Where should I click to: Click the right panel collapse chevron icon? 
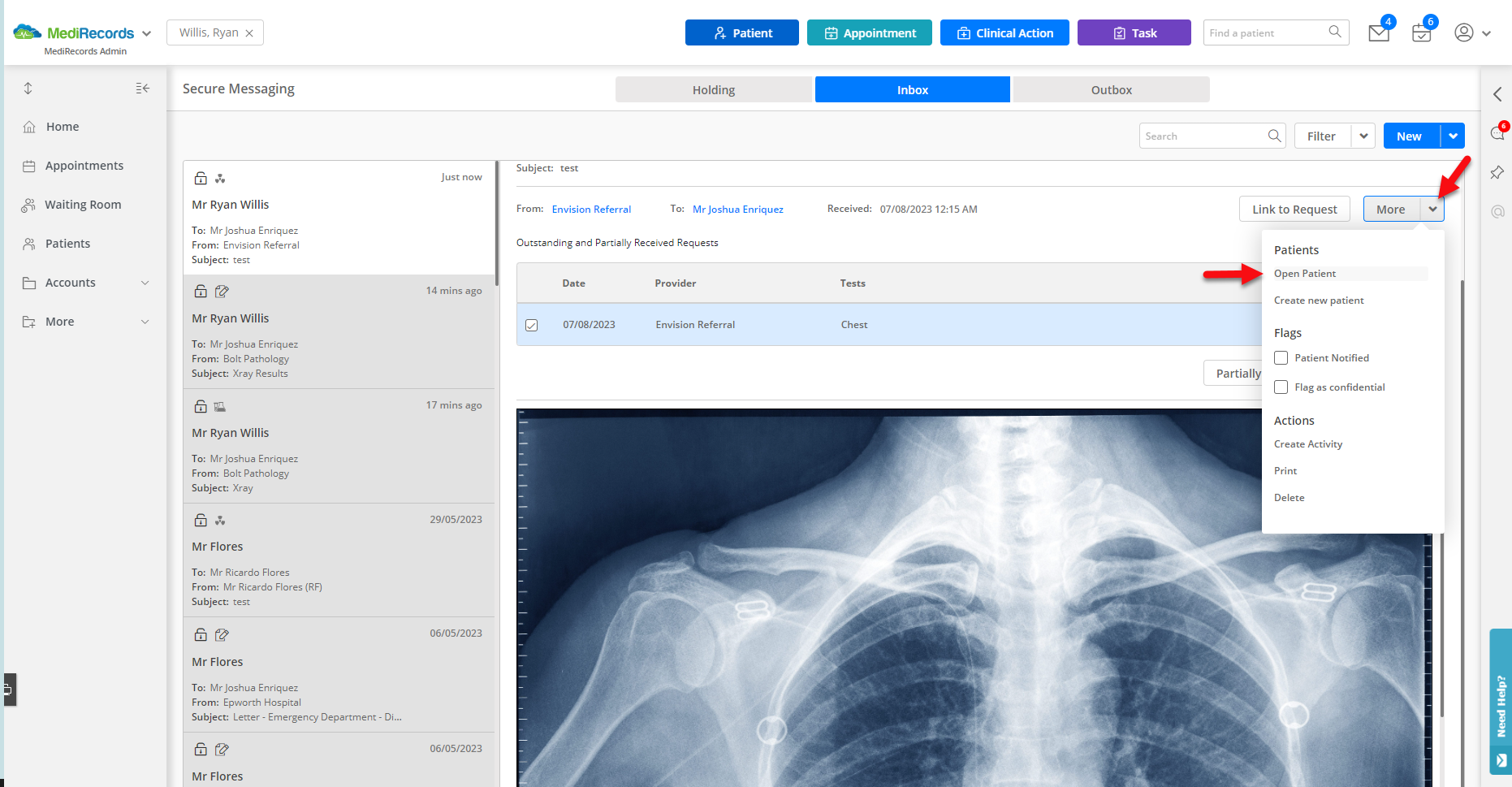coord(1497,94)
